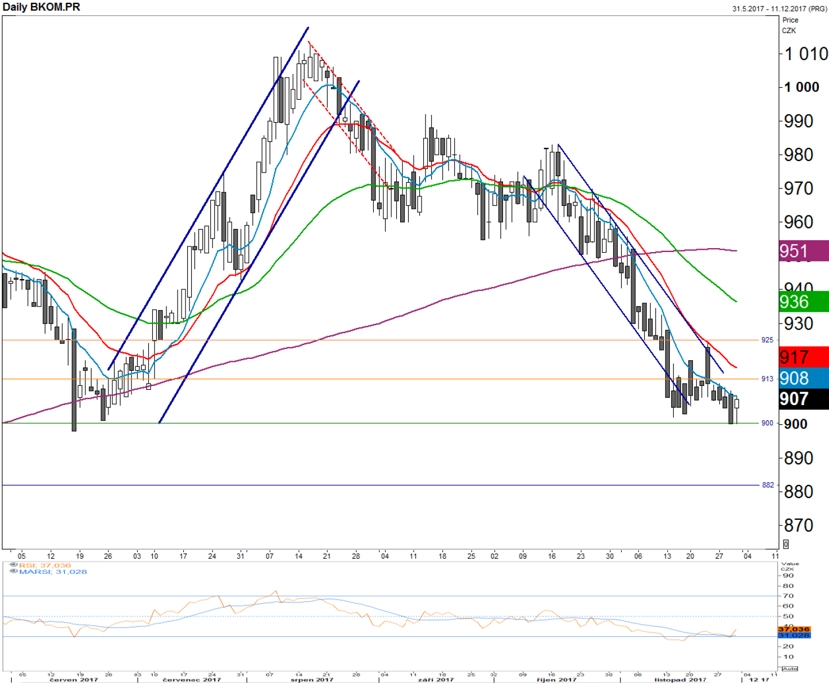This screenshot has width=829, height=683.
Task: Click the Price CZK axis header
Action: [790, 25]
